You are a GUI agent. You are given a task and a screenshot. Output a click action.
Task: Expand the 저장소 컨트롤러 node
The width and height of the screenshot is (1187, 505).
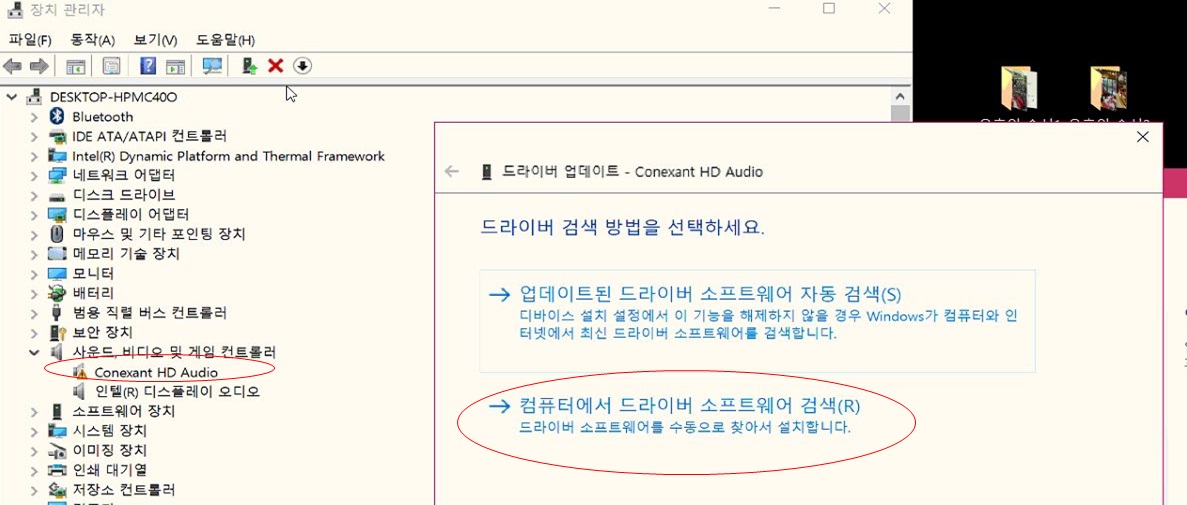[x=33, y=490]
